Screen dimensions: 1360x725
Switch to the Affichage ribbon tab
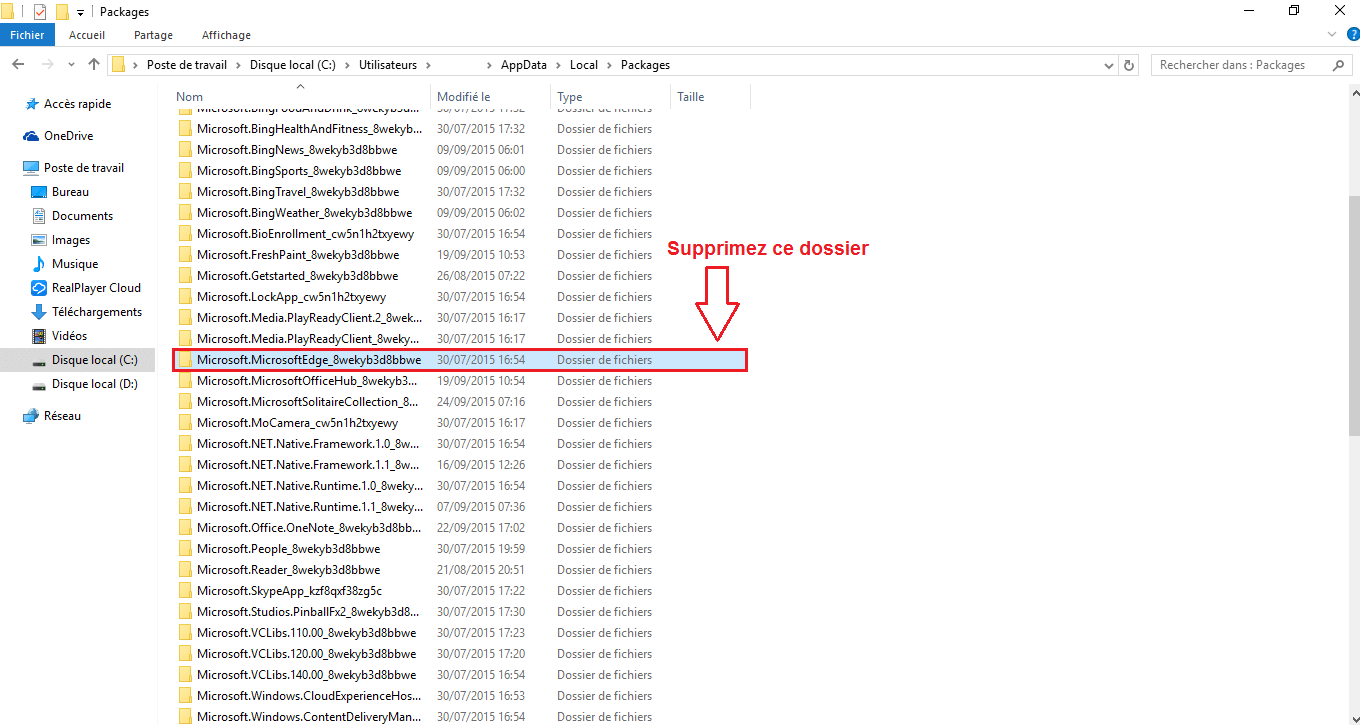click(x=226, y=35)
